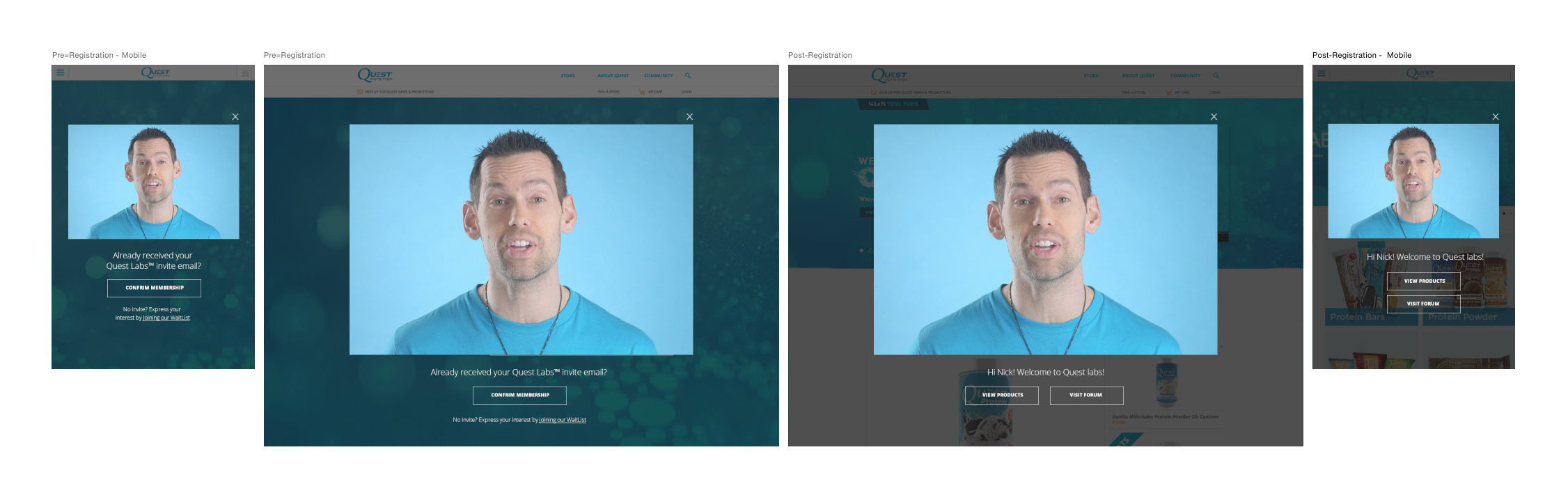This screenshot has height=491, width=1568.
Task: Close the desktop Post-Registration welcome modal
Action: [1214, 117]
